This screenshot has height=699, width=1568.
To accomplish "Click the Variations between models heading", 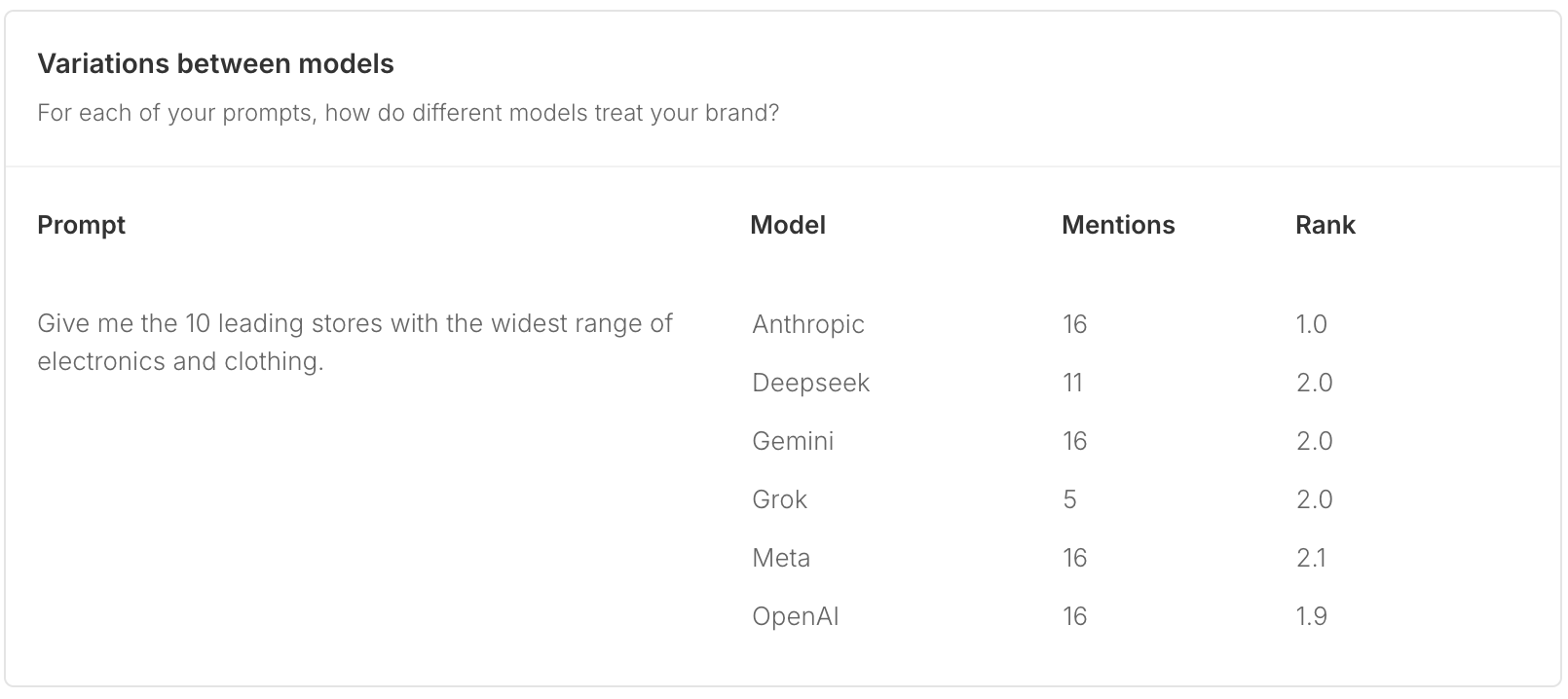I will pyautogui.click(x=215, y=64).
